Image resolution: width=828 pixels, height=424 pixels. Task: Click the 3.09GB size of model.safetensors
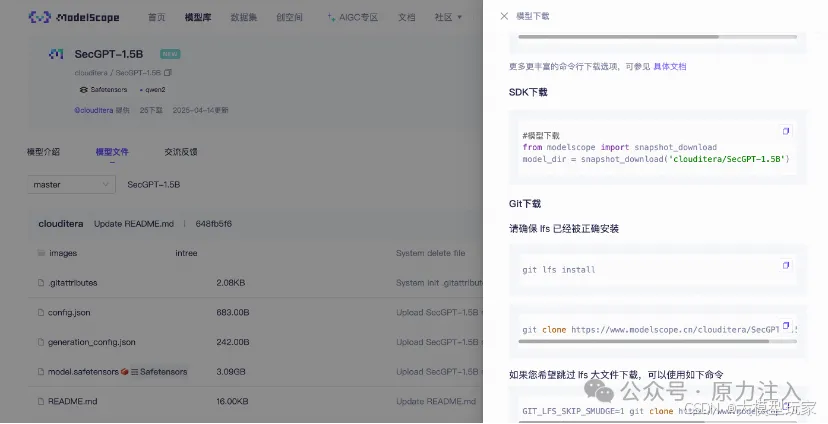click(x=231, y=372)
